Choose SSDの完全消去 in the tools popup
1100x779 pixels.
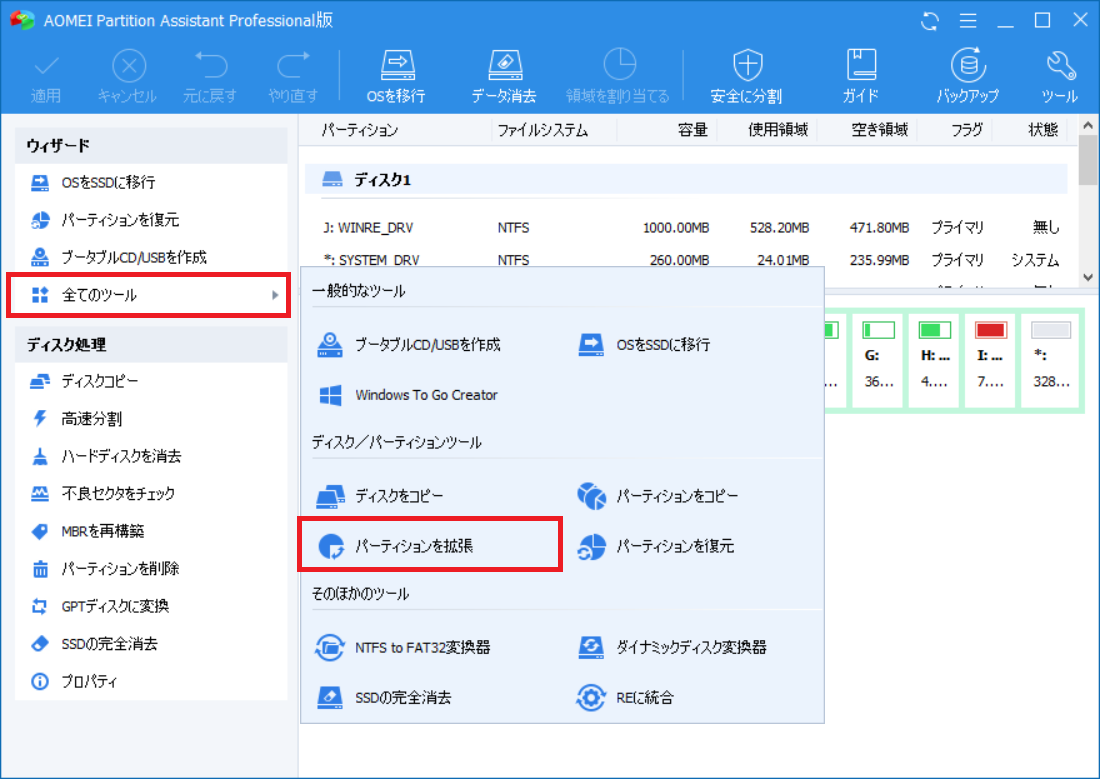point(383,698)
